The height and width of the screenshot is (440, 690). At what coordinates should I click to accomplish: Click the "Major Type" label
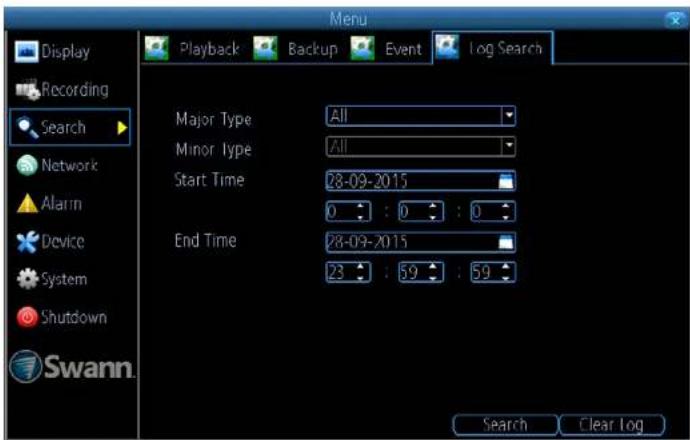click(213, 120)
